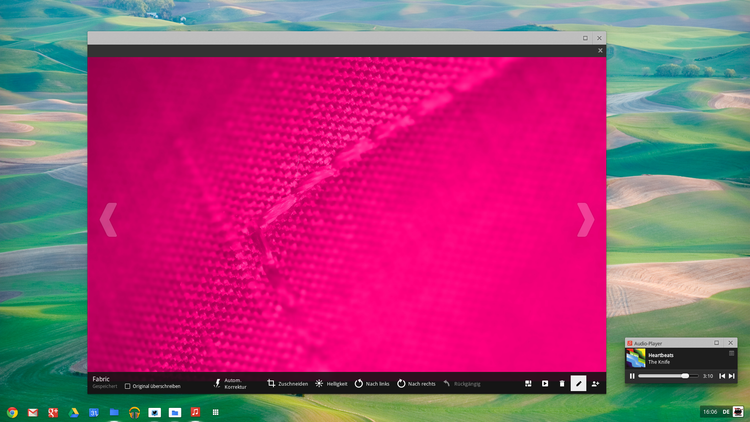Start the slideshow play button
The image size is (750, 422).
click(545, 383)
